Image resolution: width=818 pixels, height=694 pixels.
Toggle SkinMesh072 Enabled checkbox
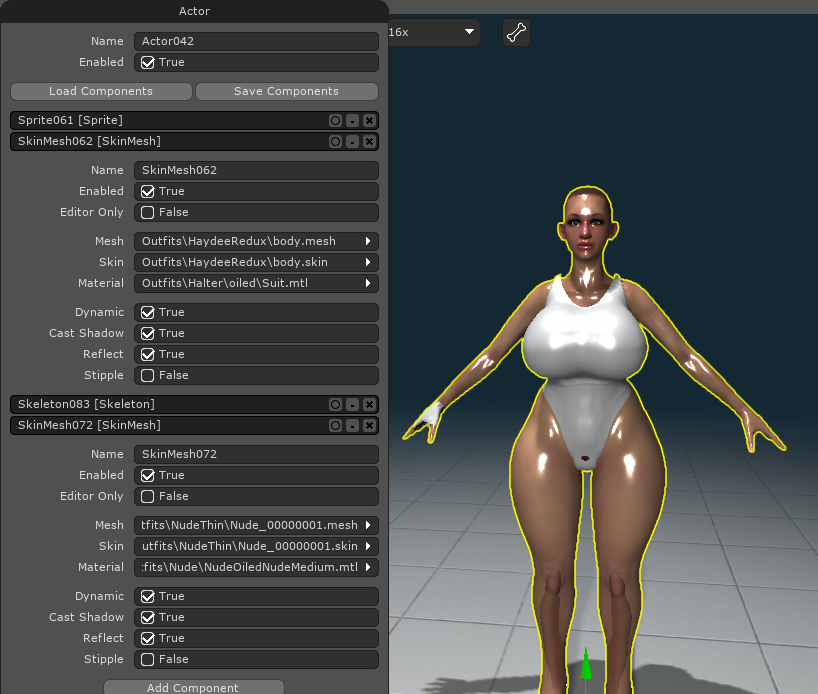(x=148, y=475)
